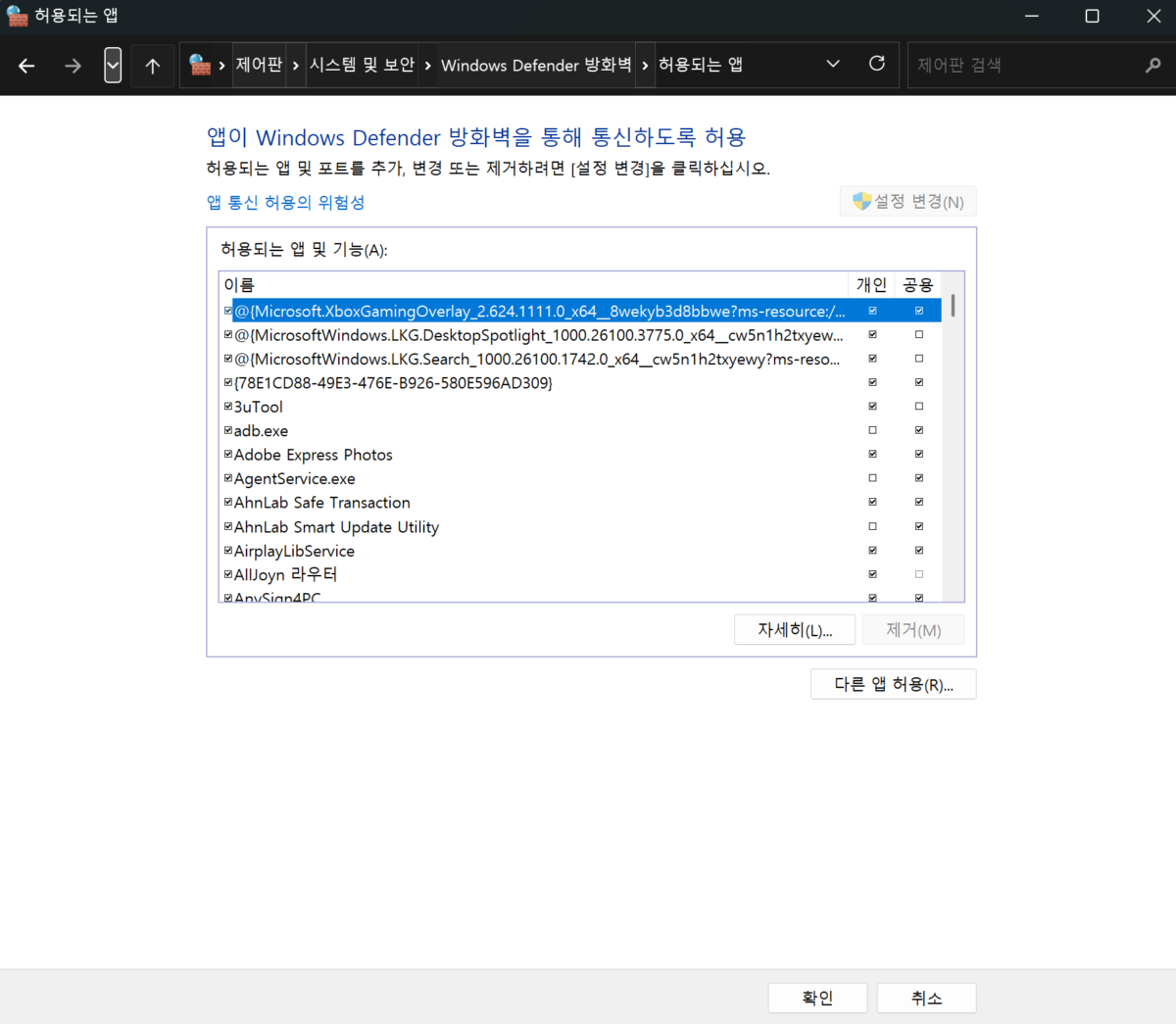Select the 제어판 breadcrumb

click(259, 65)
